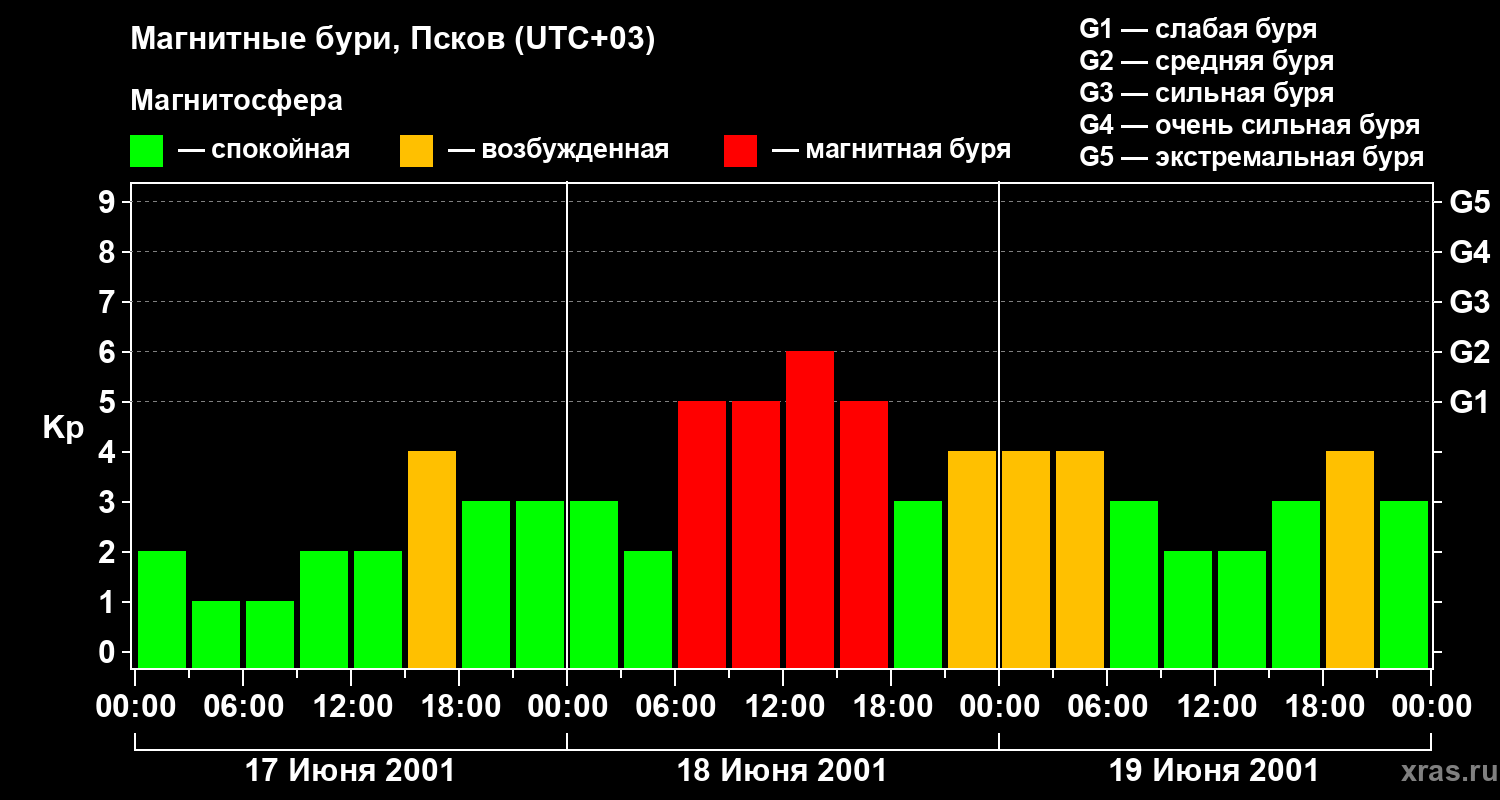This screenshot has width=1500, height=800.
Task: Click the 18:00–21:00 yellow bar on 19 Июня
Action: [x=1350, y=559]
